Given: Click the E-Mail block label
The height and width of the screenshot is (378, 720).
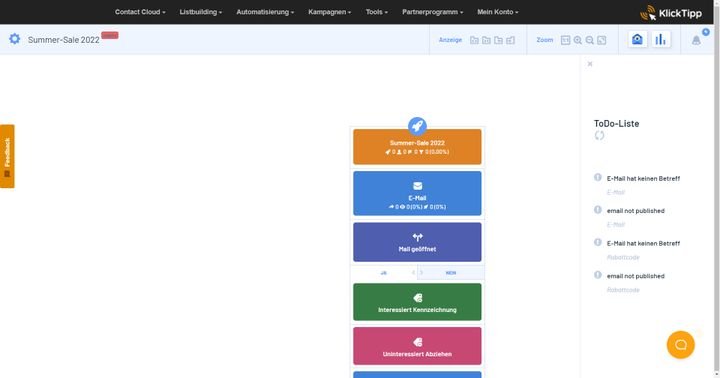Looking at the screenshot, I should point(417,198).
